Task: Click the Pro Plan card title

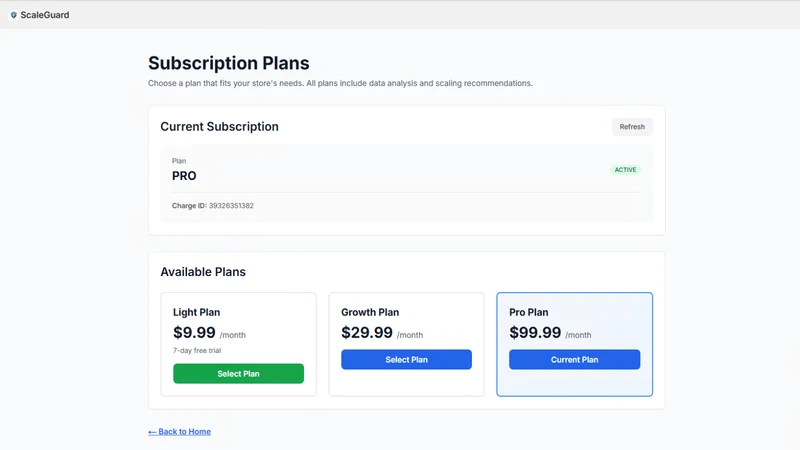Action: (529, 312)
